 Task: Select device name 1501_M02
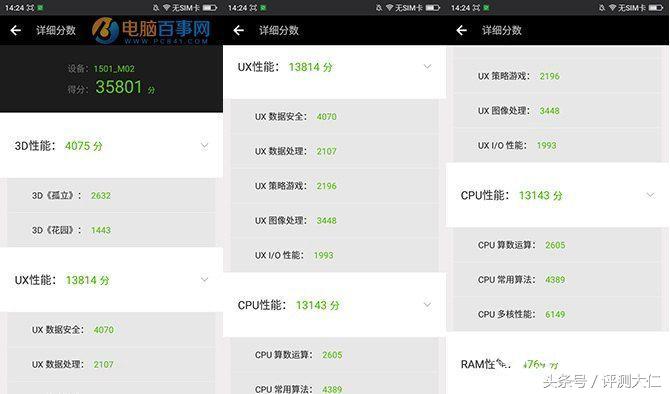pos(114,68)
